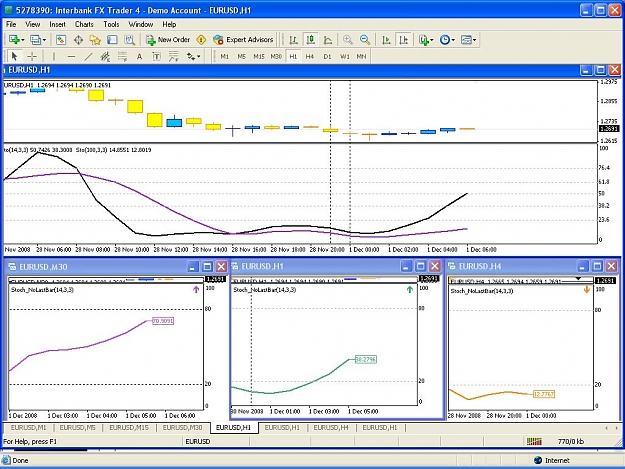Viewport: 625px width, 469px height.
Task: Click the connection status bars icon
Action: 534,441
